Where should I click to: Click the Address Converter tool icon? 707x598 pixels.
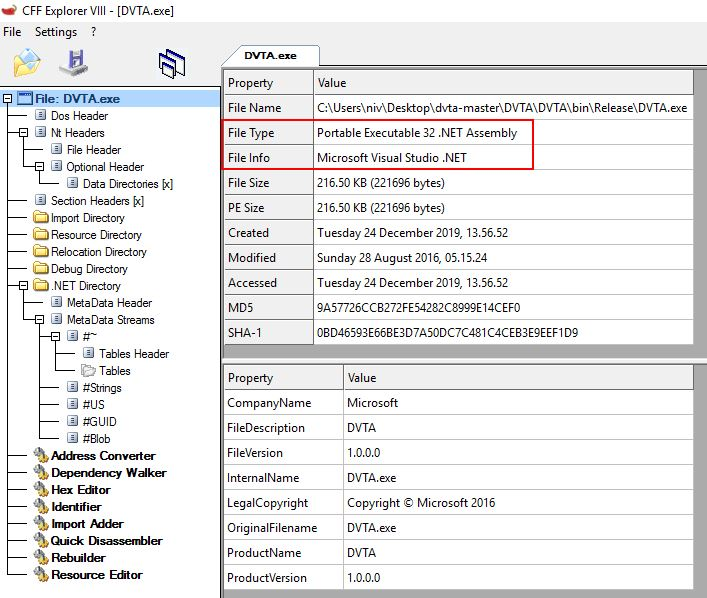click(x=41, y=455)
